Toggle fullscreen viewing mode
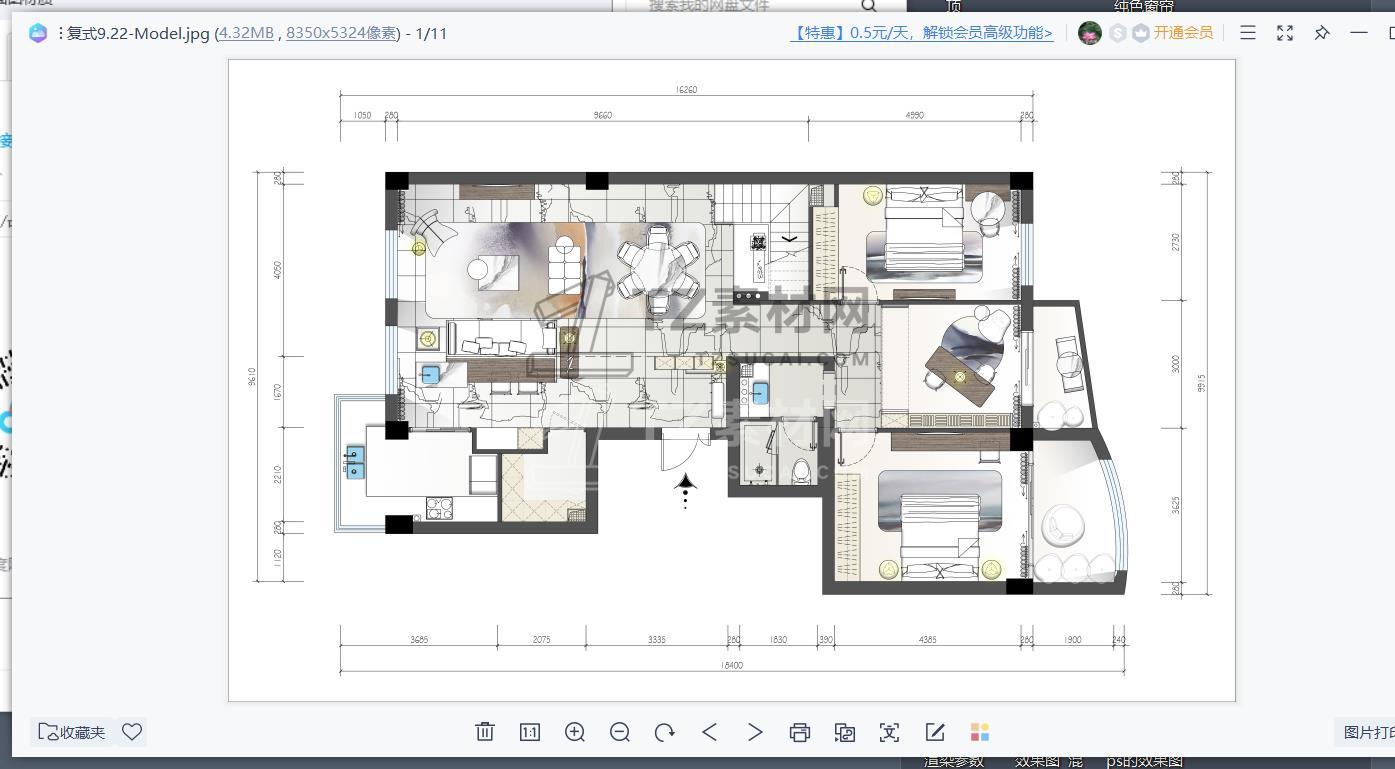The width and height of the screenshot is (1395, 769). coord(1285,33)
